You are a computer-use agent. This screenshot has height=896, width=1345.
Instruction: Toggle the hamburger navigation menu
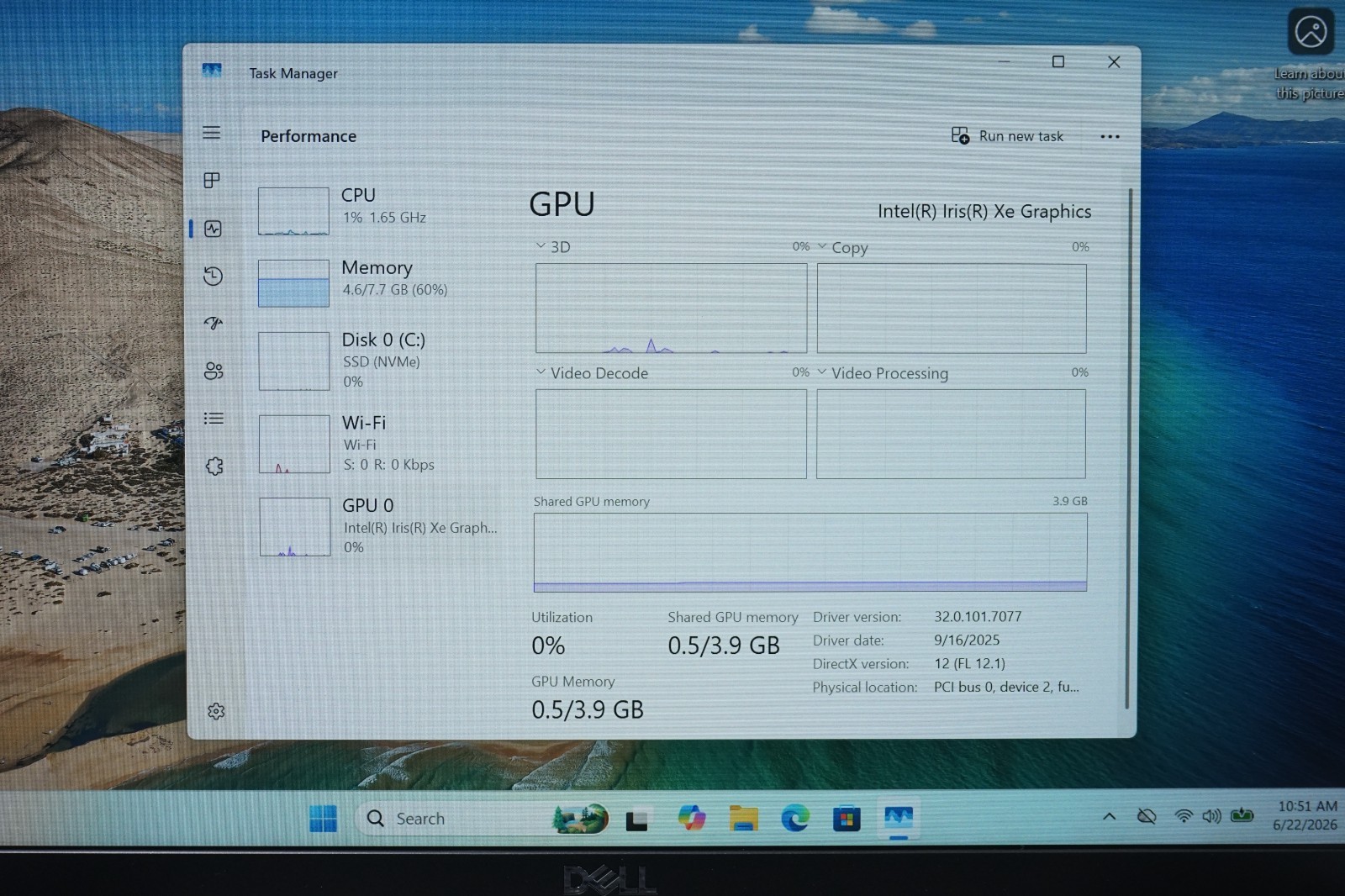212,133
